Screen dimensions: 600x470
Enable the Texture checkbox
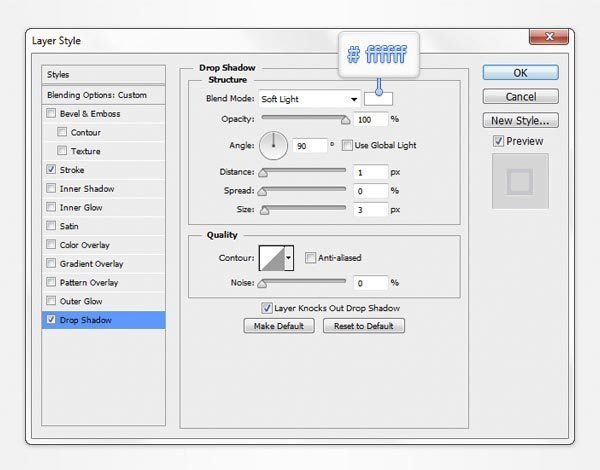point(62,151)
